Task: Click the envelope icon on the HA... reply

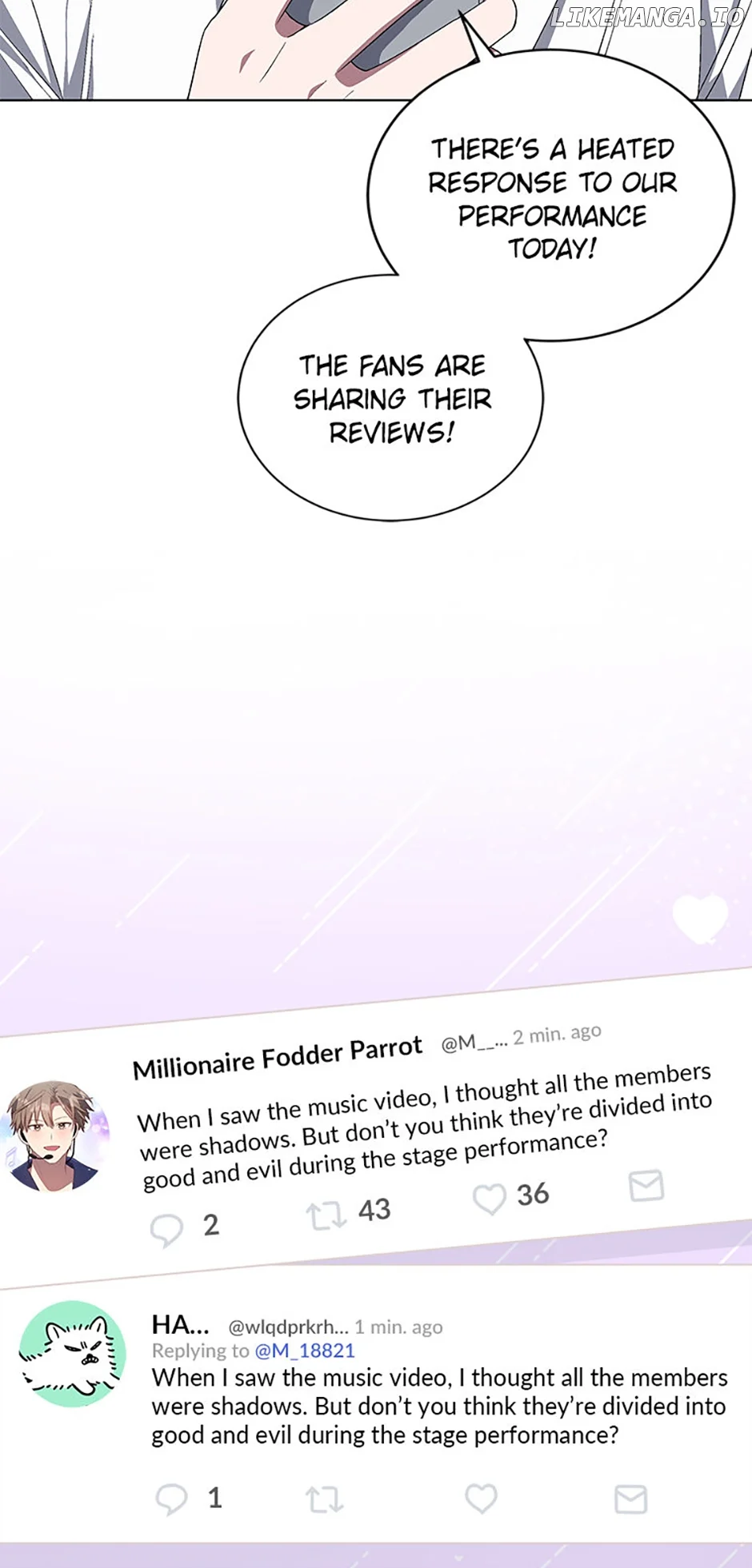Action: coord(630,1499)
